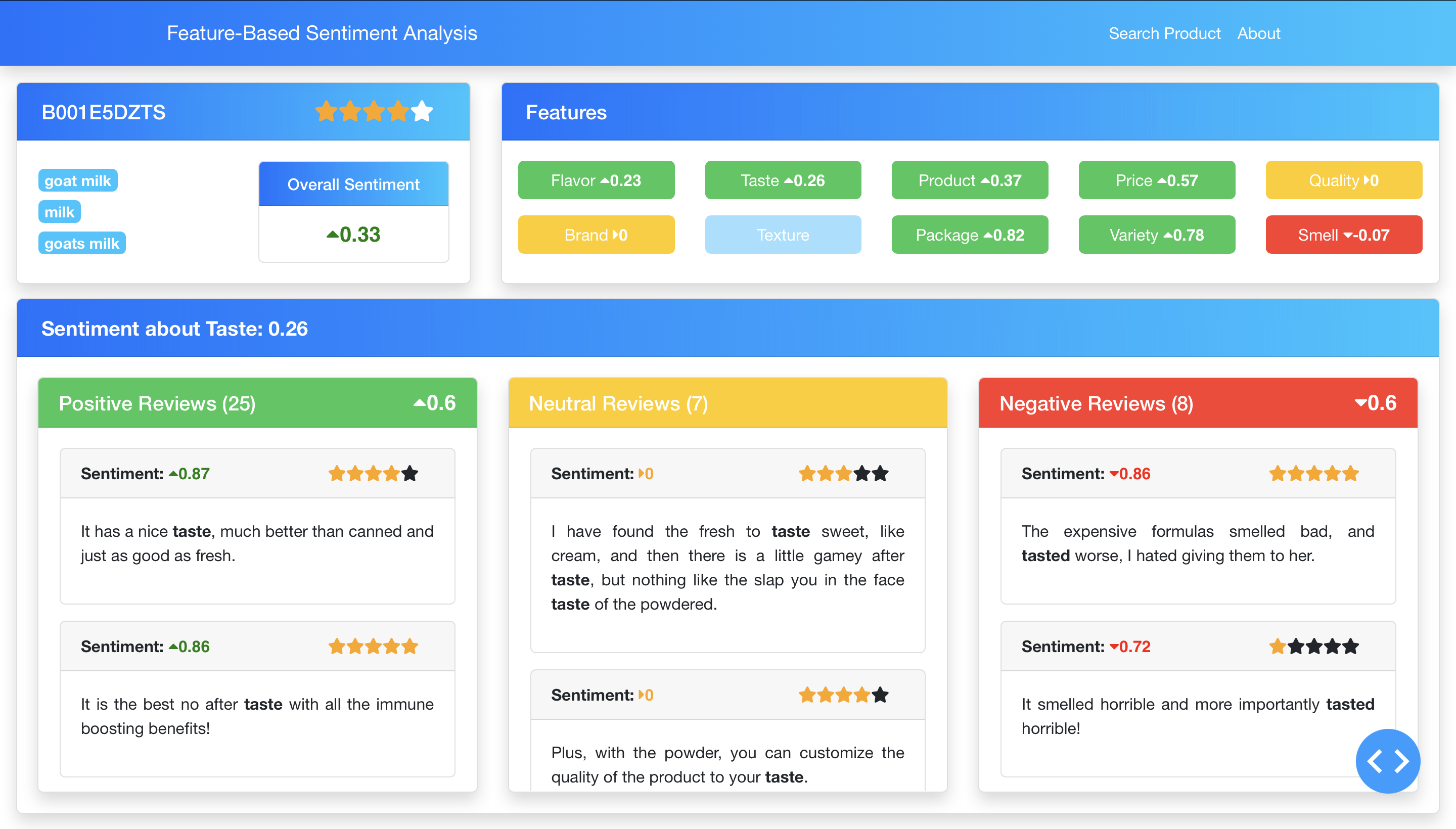Open the code view icon at bottom right
This screenshot has width=1456, height=829.
1388,761
